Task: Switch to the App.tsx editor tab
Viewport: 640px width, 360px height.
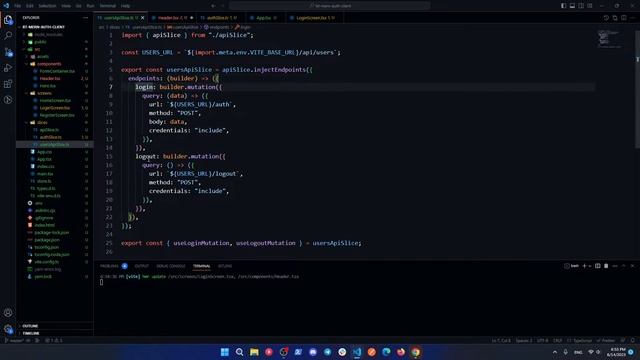Action: click(x=263, y=18)
